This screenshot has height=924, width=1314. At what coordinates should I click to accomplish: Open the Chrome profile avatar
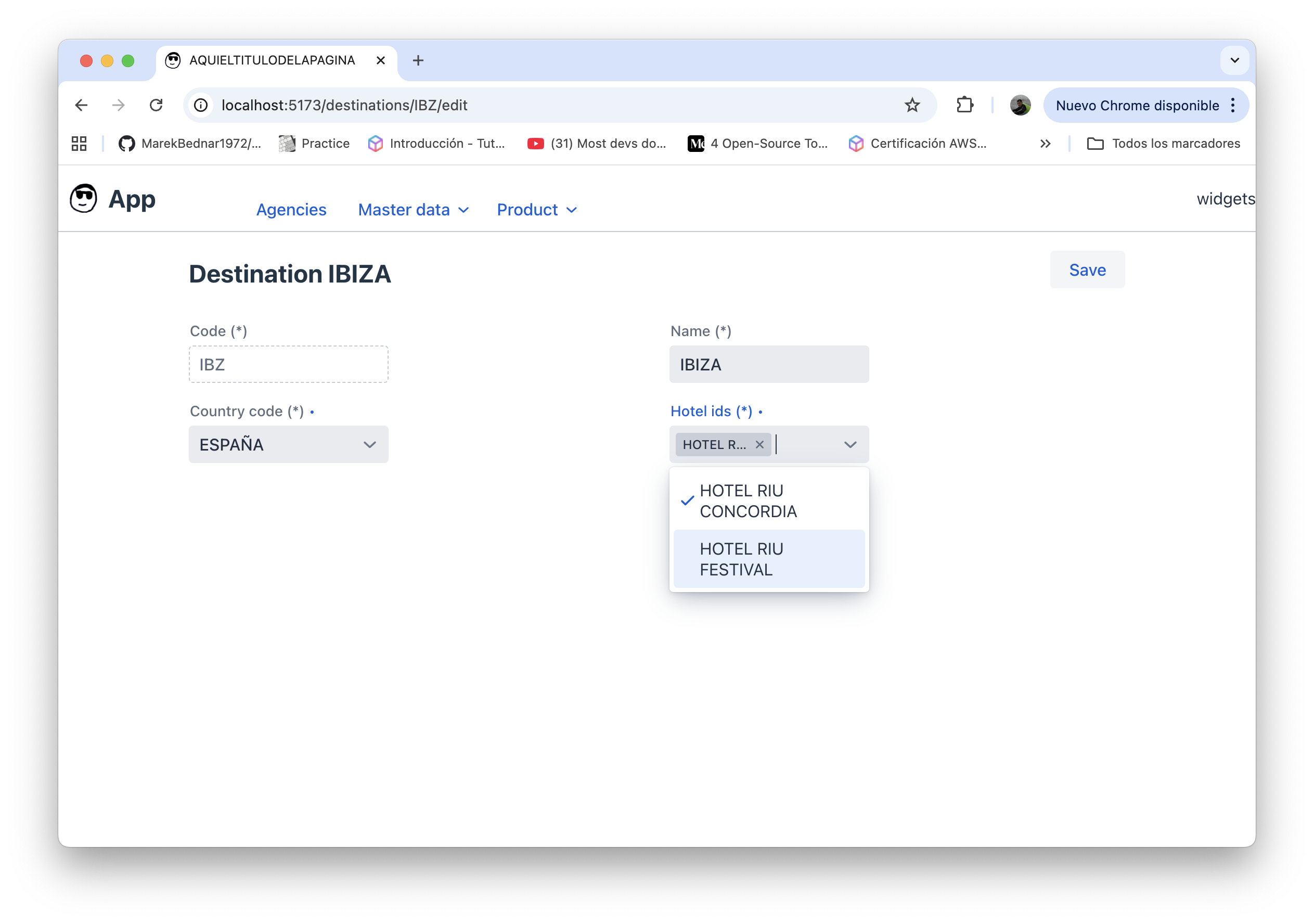1020,105
